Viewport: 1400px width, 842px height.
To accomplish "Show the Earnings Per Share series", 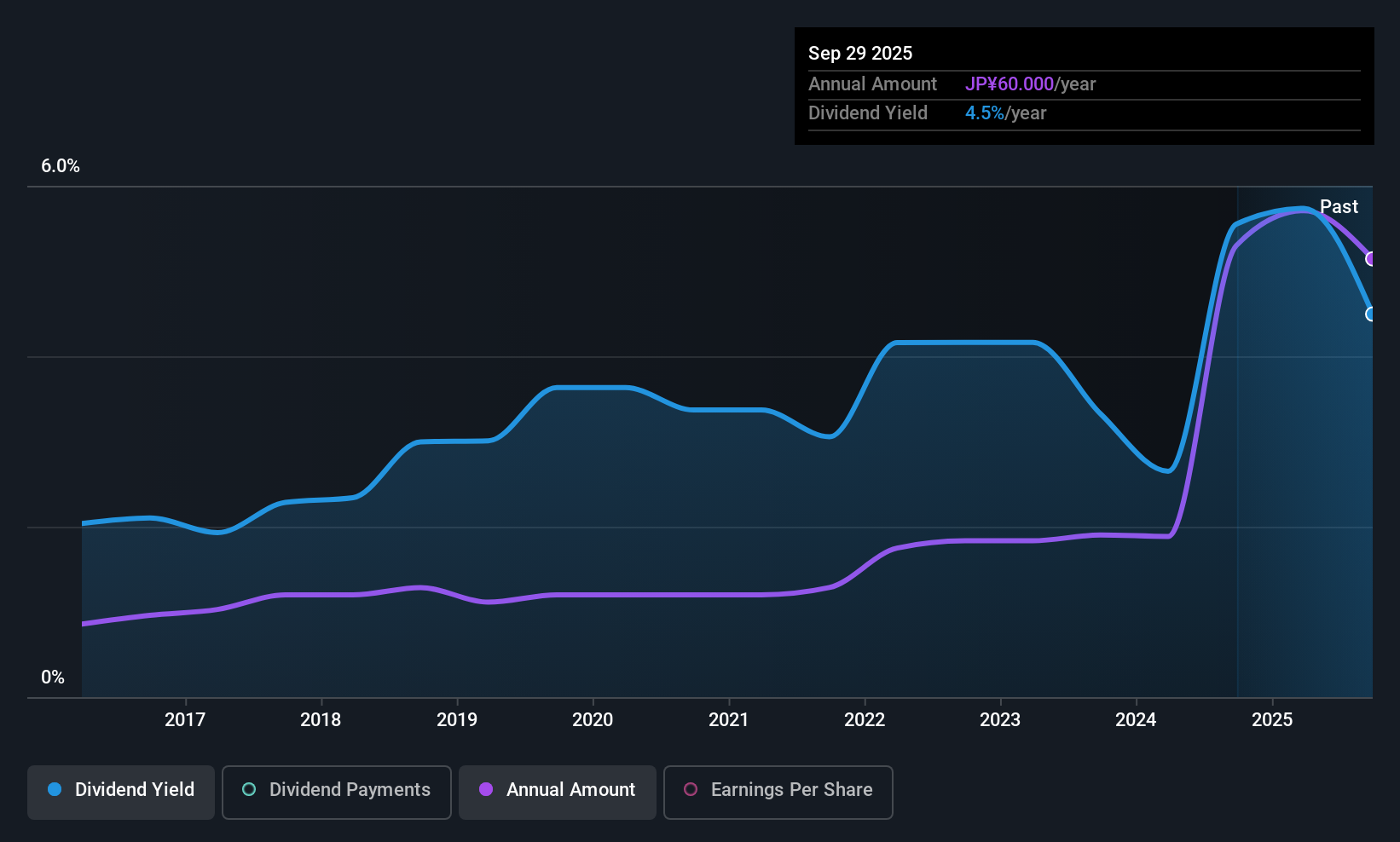I will click(778, 791).
